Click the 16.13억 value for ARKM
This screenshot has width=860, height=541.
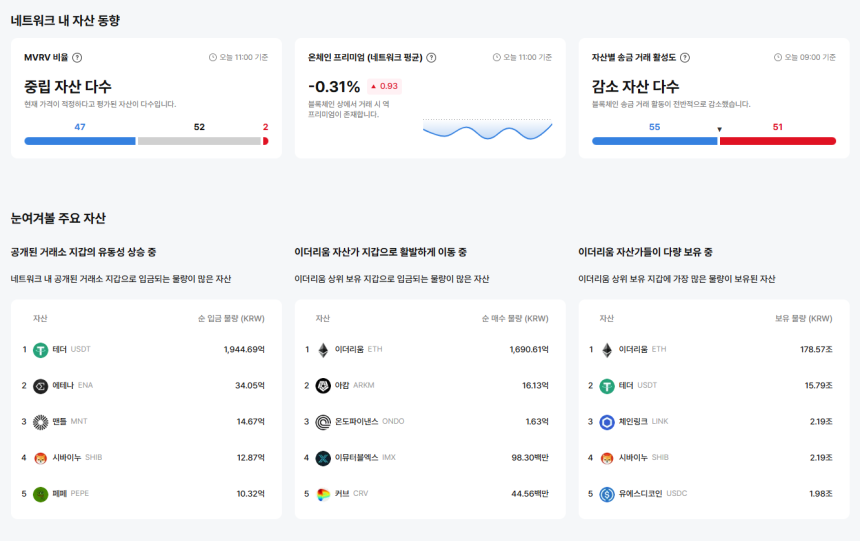[x=535, y=386]
